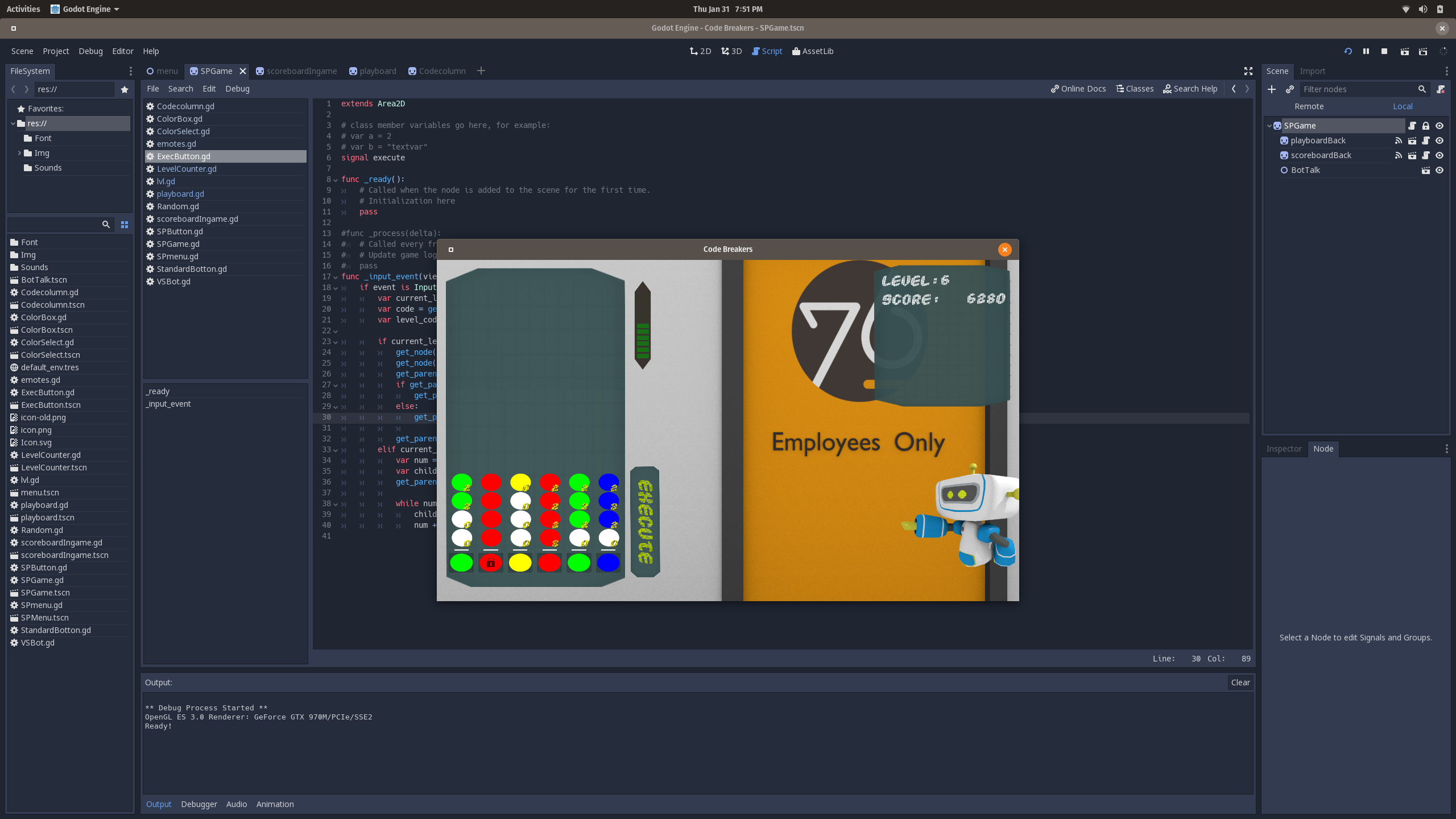The height and width of the screenshot is (819, 1456).
Task: Open the Inspector tab
Action: [1284, 449]
